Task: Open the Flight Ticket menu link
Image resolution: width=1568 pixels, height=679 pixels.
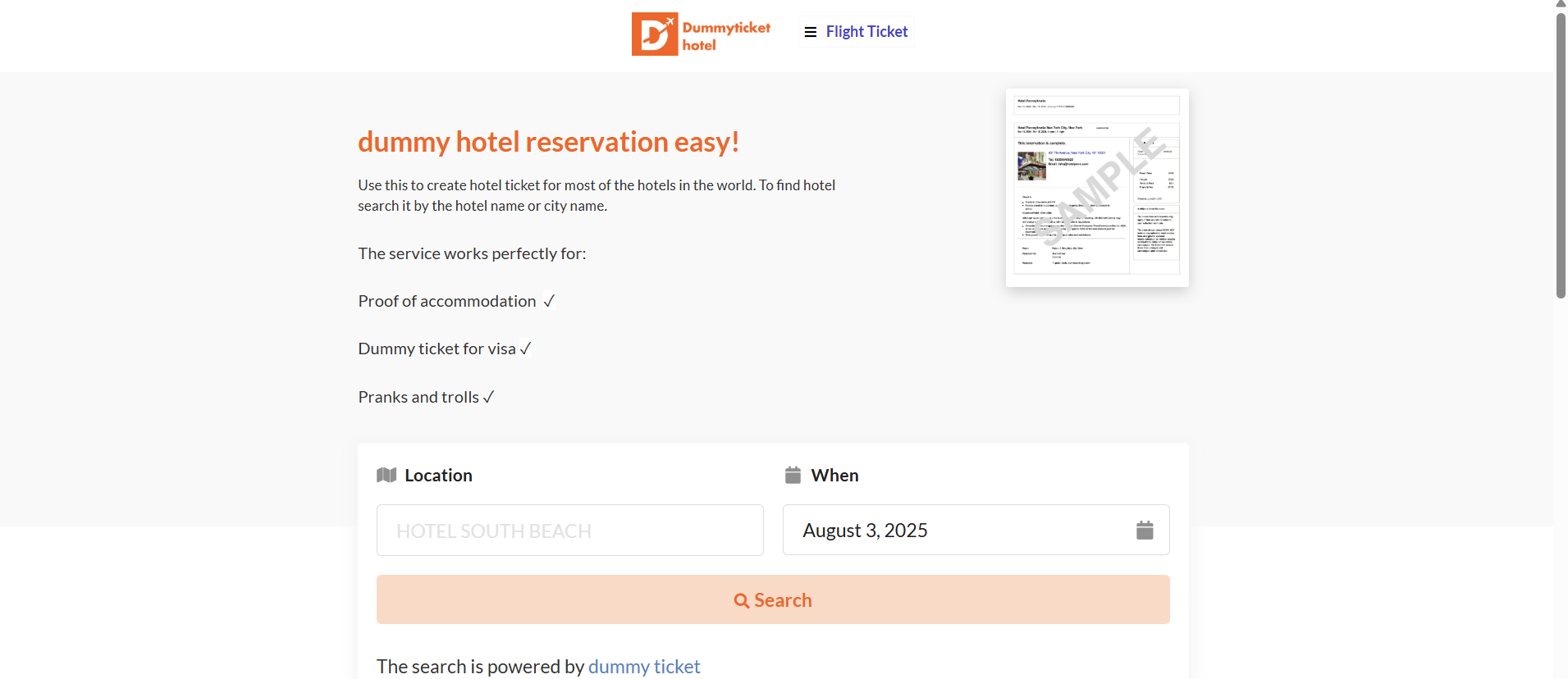Action: 866,32
